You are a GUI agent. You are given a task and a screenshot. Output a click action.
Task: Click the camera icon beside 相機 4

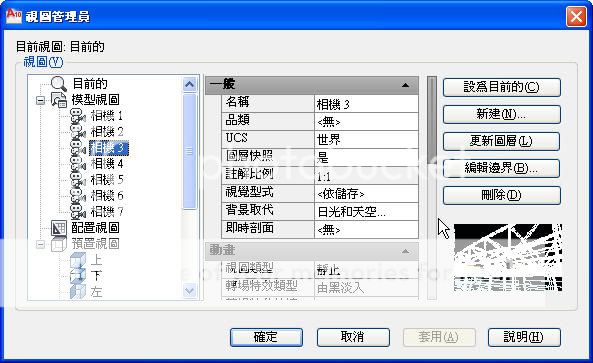click(78, 164)
